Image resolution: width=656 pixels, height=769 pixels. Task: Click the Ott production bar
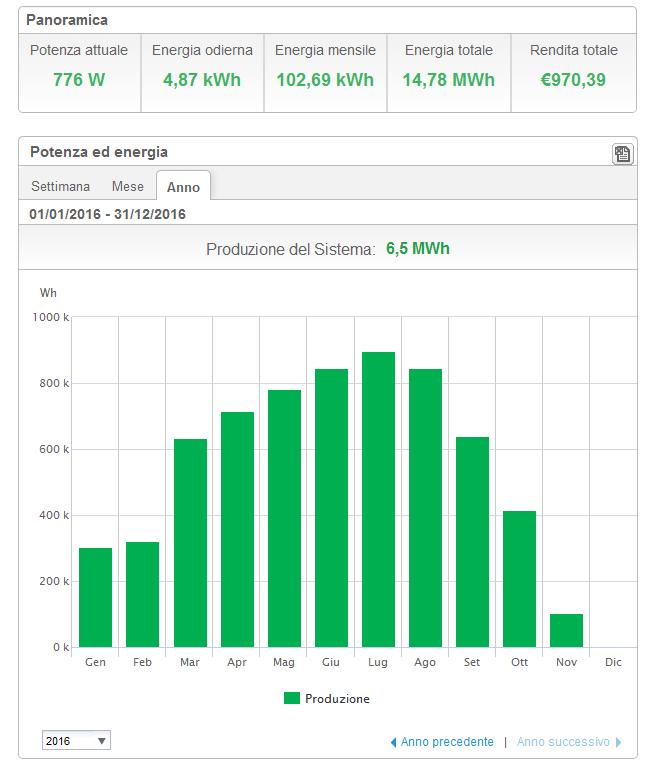coord(520,579)
